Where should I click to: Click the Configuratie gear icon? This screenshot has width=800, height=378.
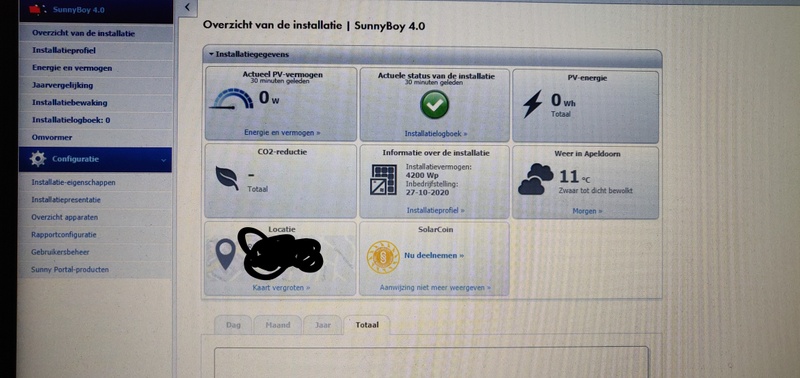tap(38, 159)
